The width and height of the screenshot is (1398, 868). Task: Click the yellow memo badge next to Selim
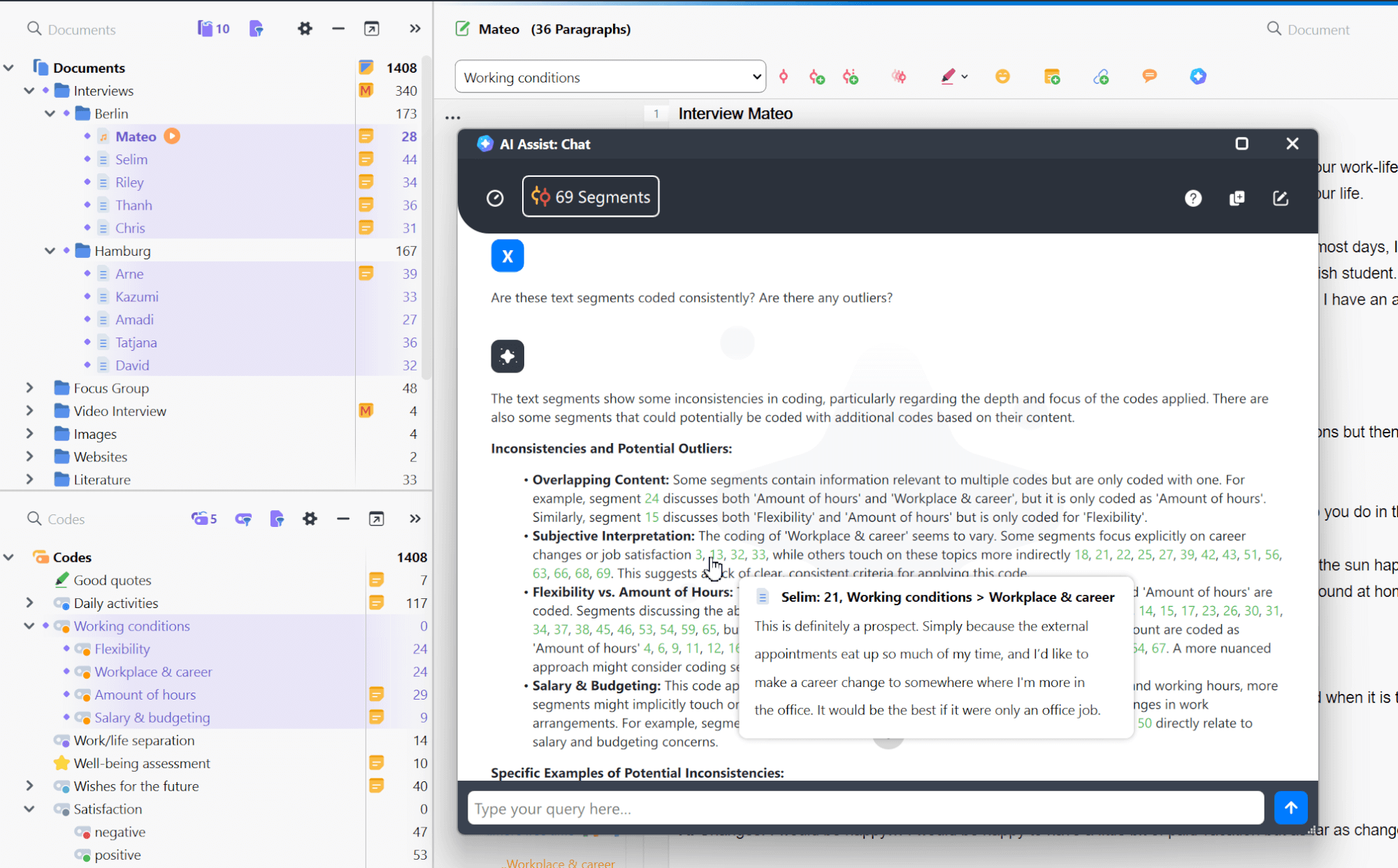coord(366,159)
